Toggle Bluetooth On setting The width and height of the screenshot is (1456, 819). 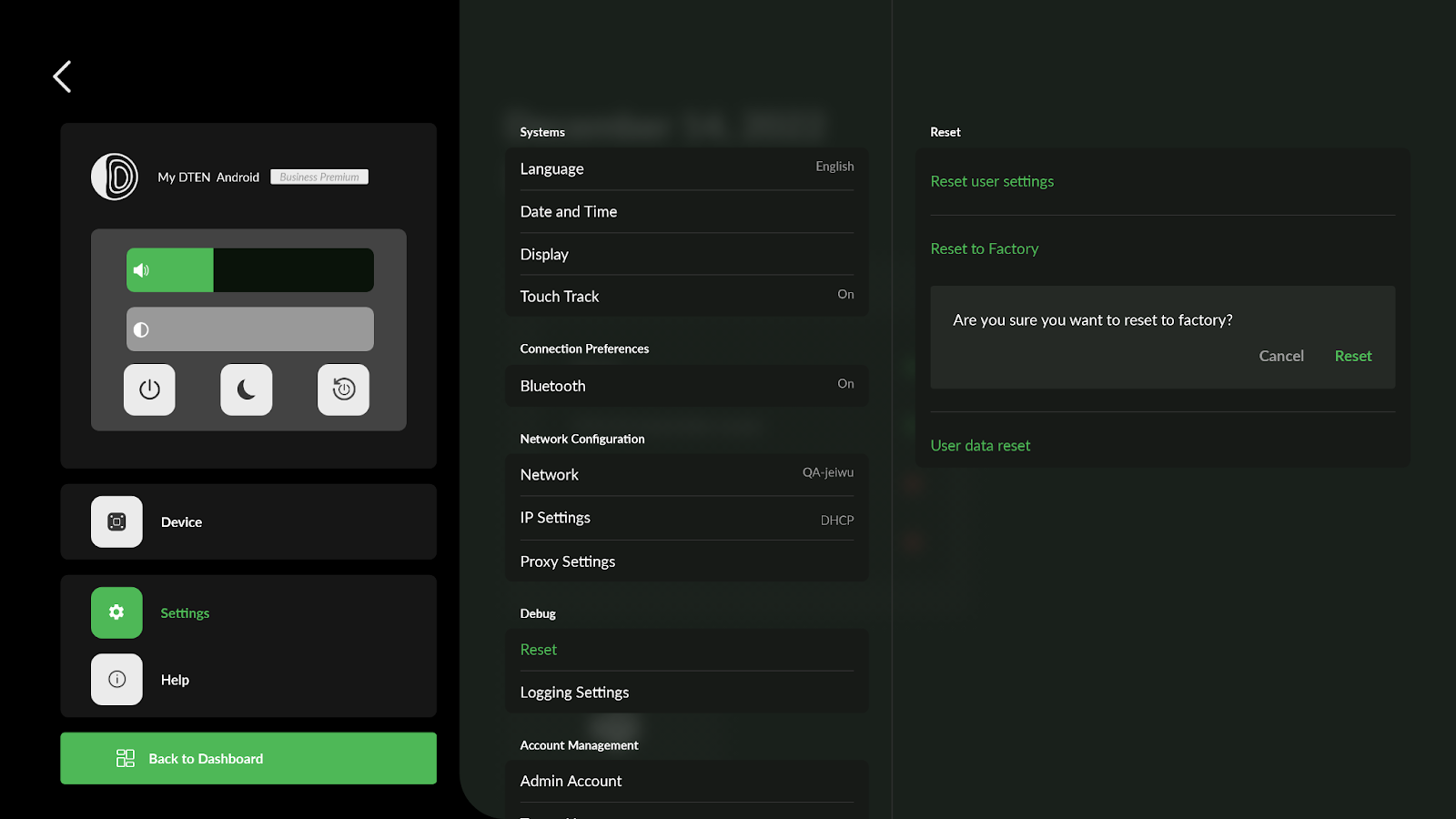[687, 386]
